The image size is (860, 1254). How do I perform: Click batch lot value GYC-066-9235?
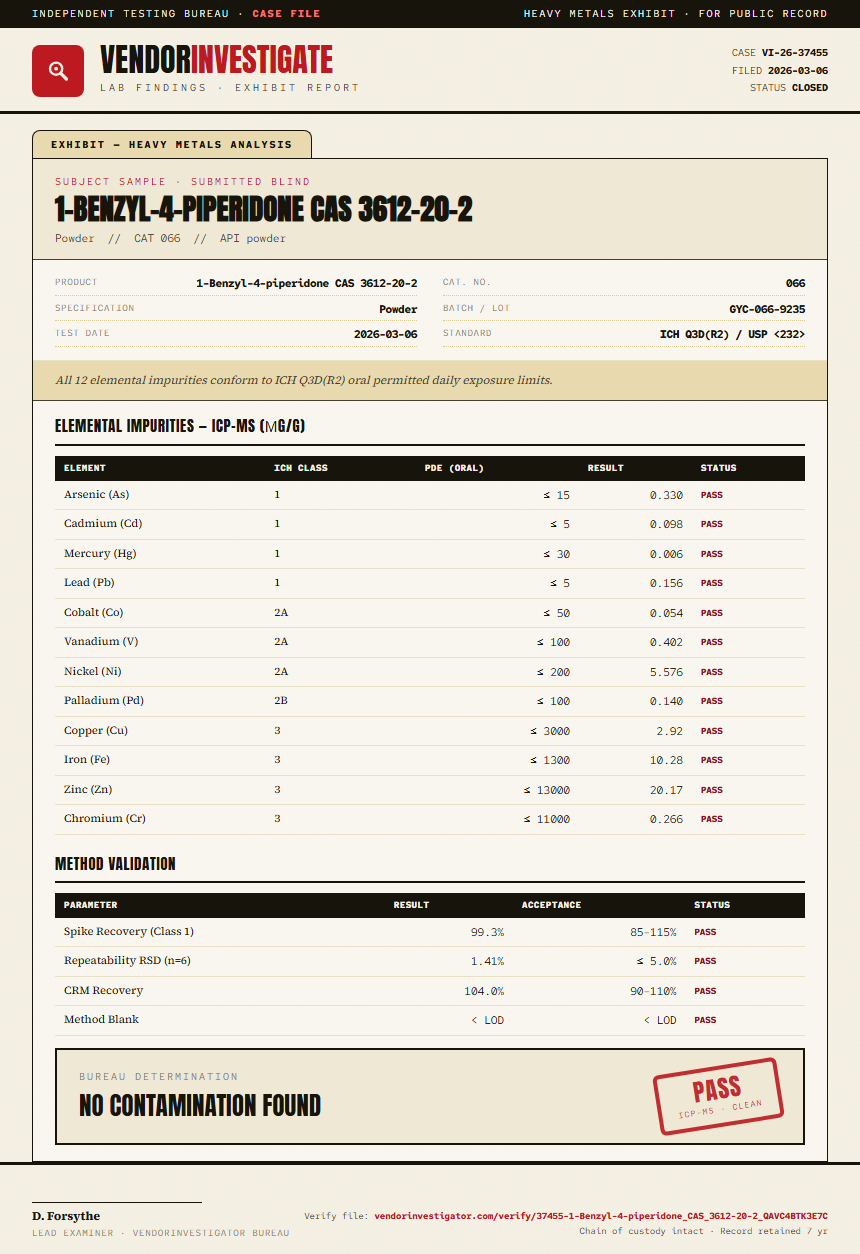point(767,309)
